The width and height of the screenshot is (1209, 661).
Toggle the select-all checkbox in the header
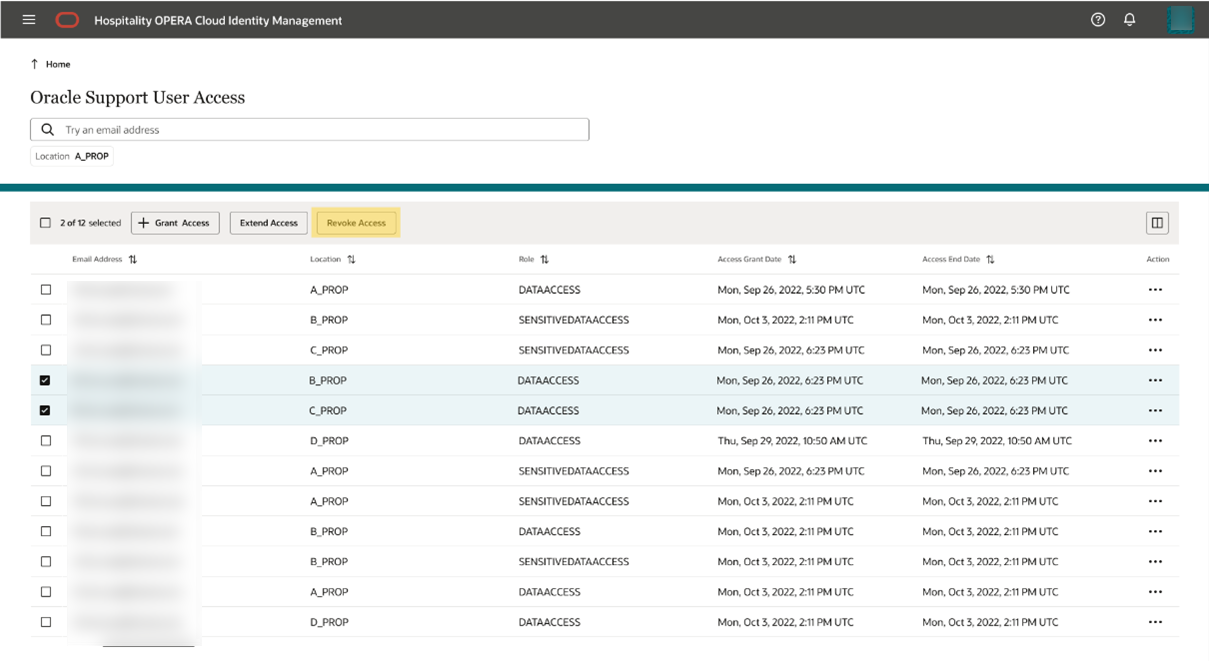pos(44,222)
